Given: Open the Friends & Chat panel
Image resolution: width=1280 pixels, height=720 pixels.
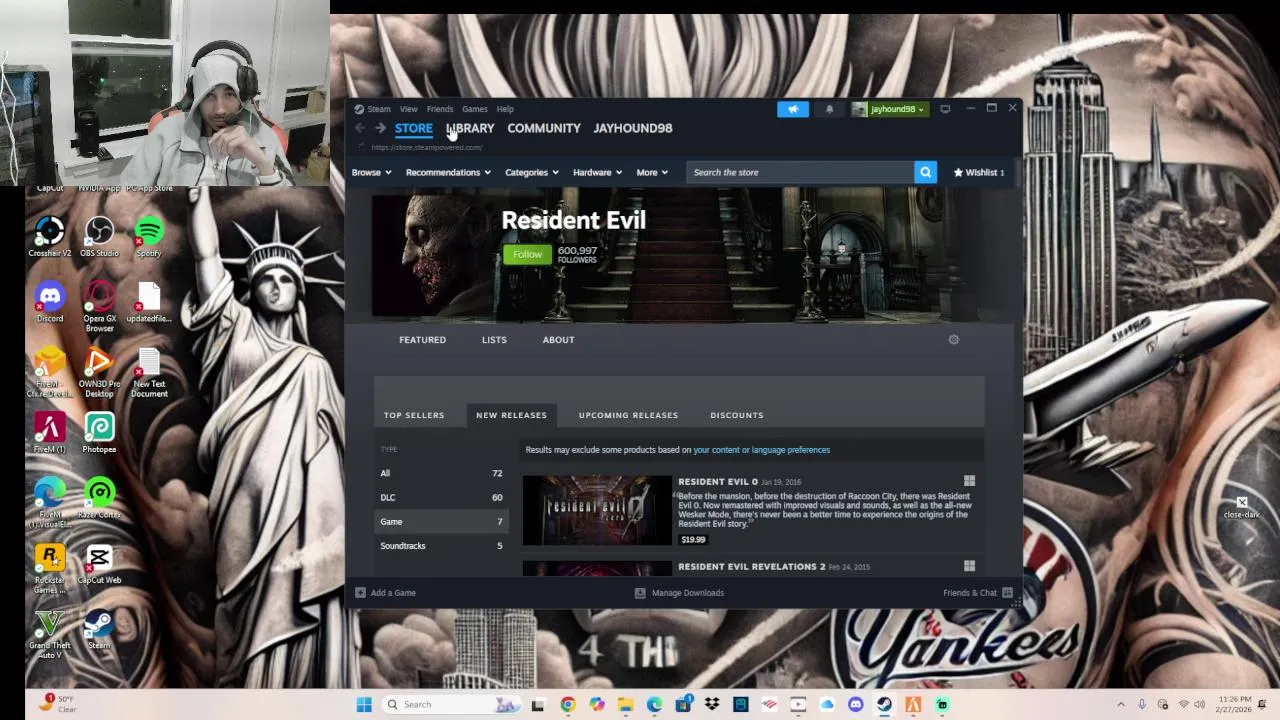Looking at the screenshot, I should tap(978, 593).
